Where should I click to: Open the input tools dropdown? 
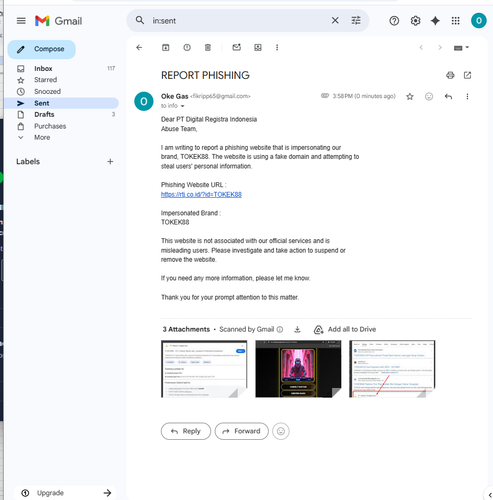(x=461, y=48)
